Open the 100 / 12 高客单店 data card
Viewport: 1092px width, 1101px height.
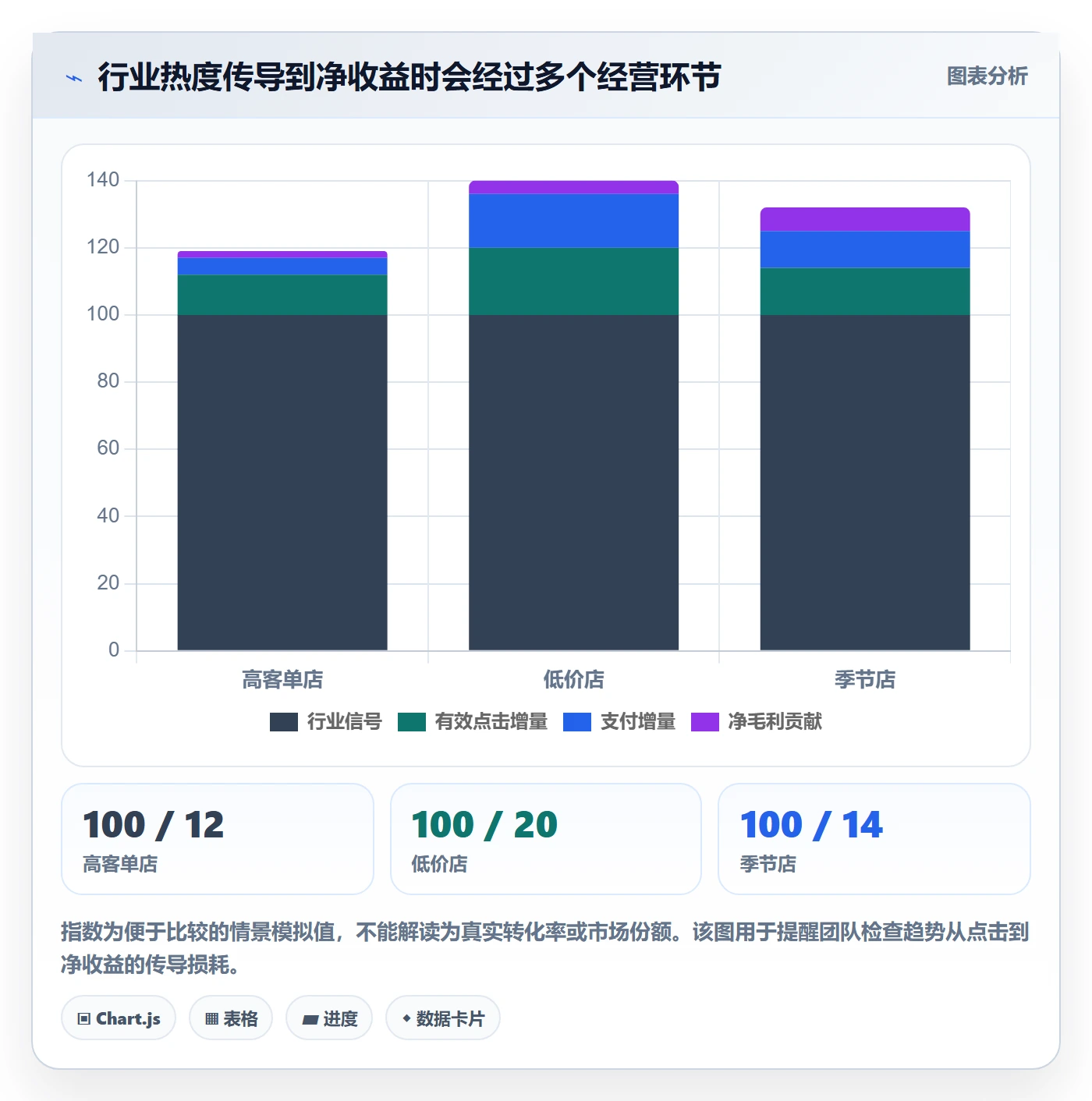pos(218,839)
